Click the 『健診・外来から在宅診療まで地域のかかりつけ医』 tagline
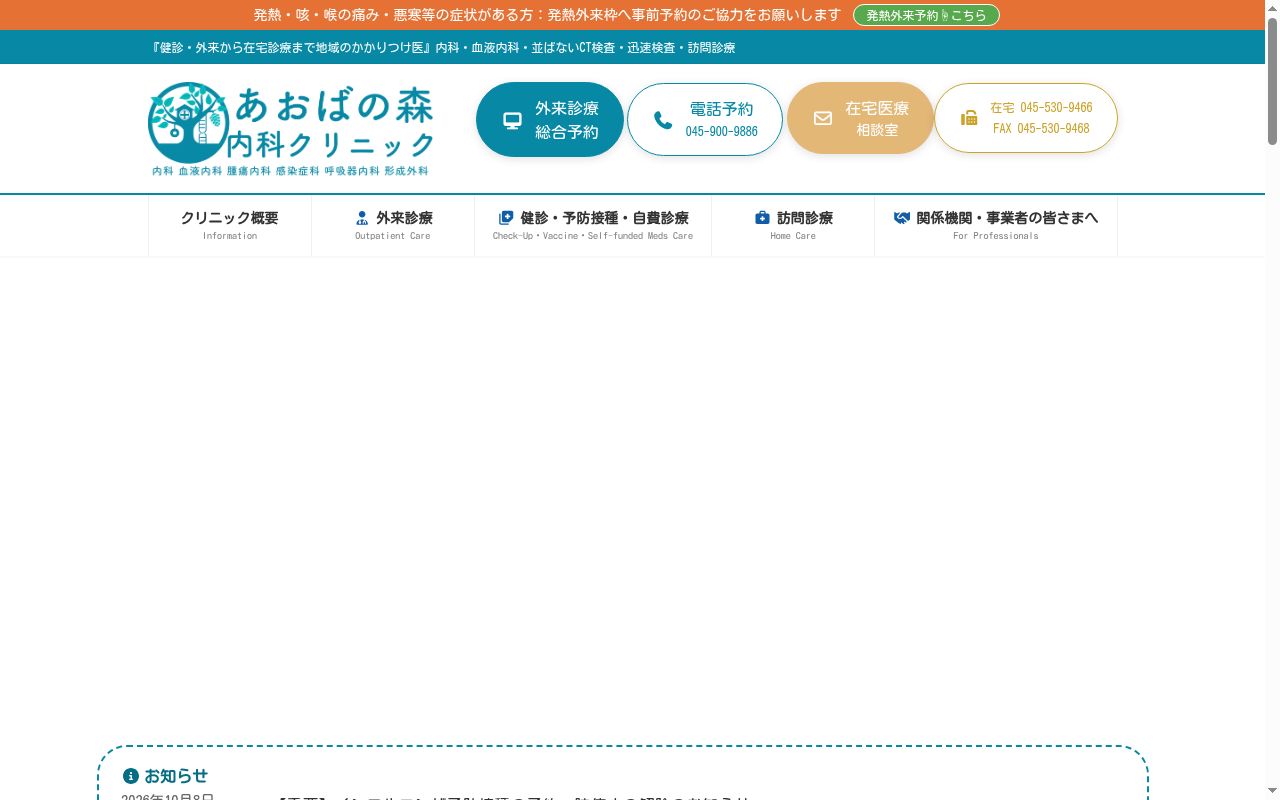This screenshot has height=800, width=1280. [442, 48]
